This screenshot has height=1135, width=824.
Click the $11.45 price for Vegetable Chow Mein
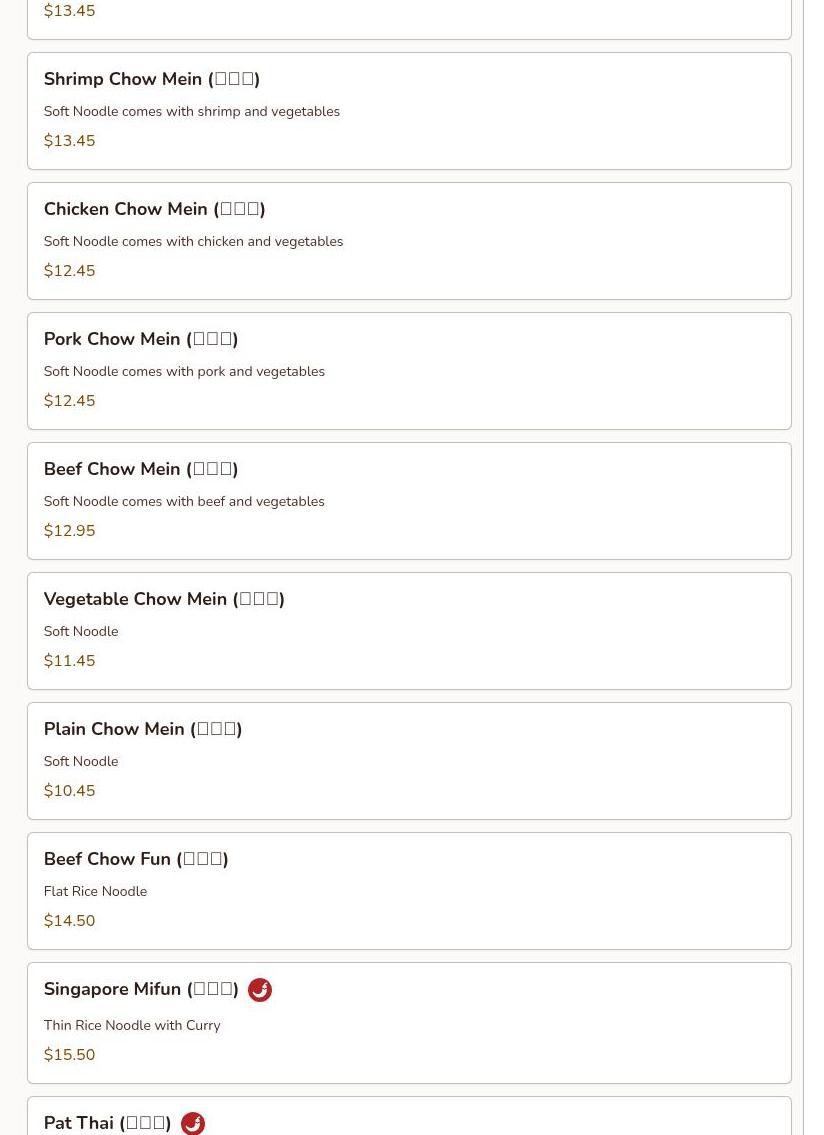click(69, 661)
